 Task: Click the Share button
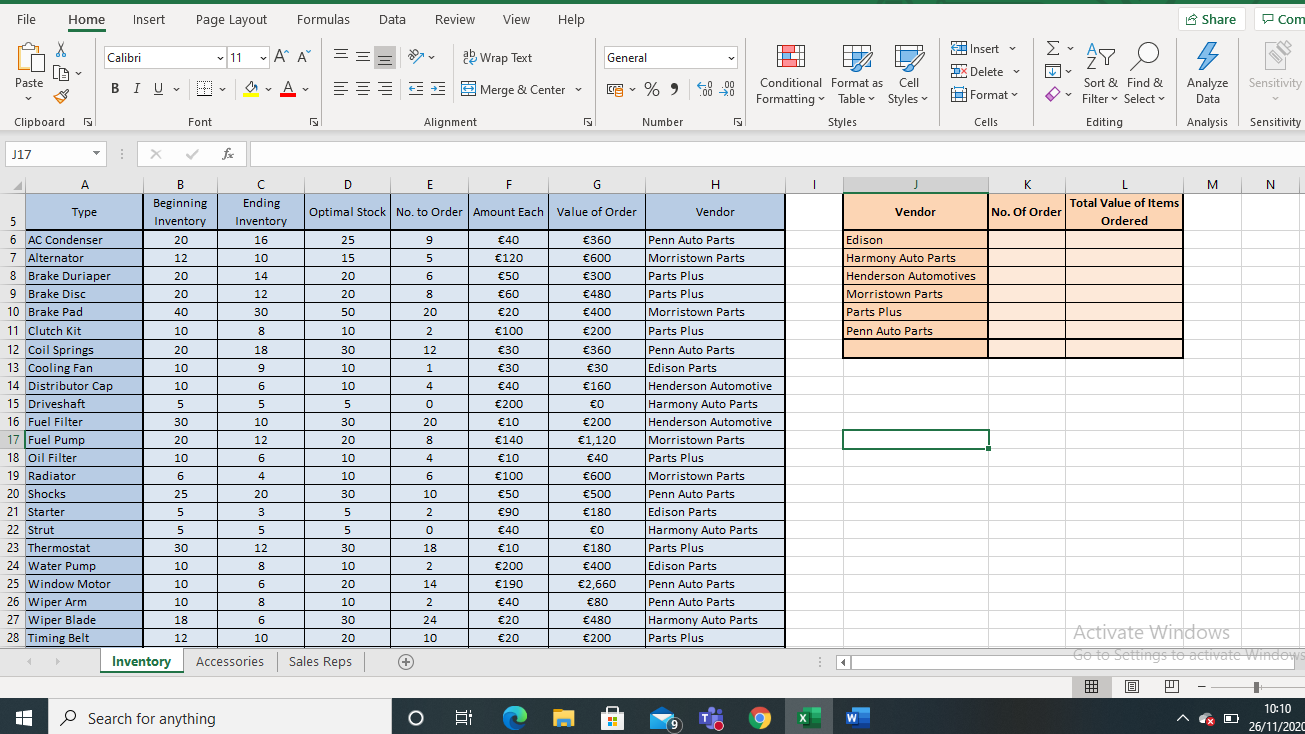pyautogui.click(x=1211, y=18)
